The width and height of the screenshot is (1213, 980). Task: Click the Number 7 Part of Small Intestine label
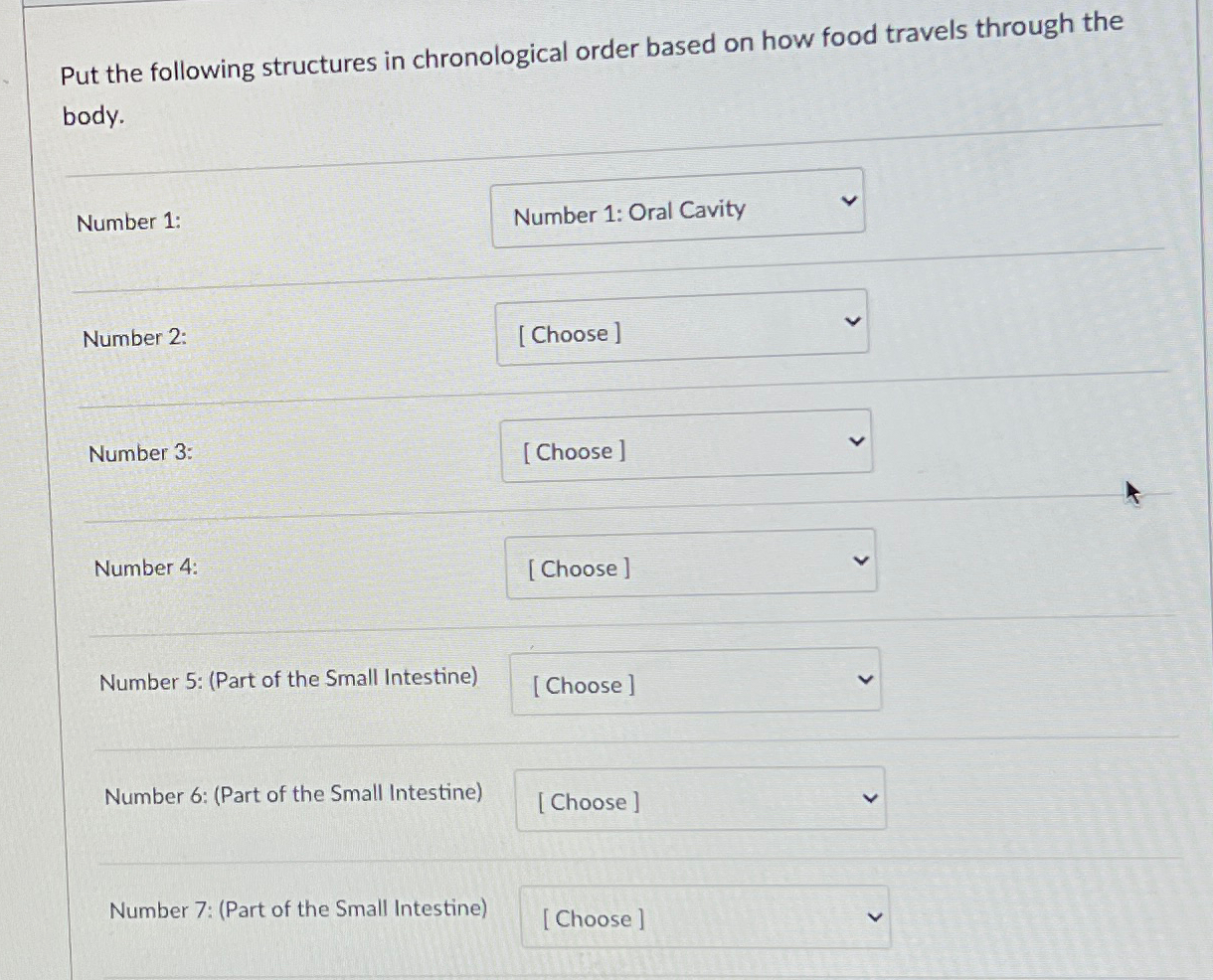coord(299,908)
